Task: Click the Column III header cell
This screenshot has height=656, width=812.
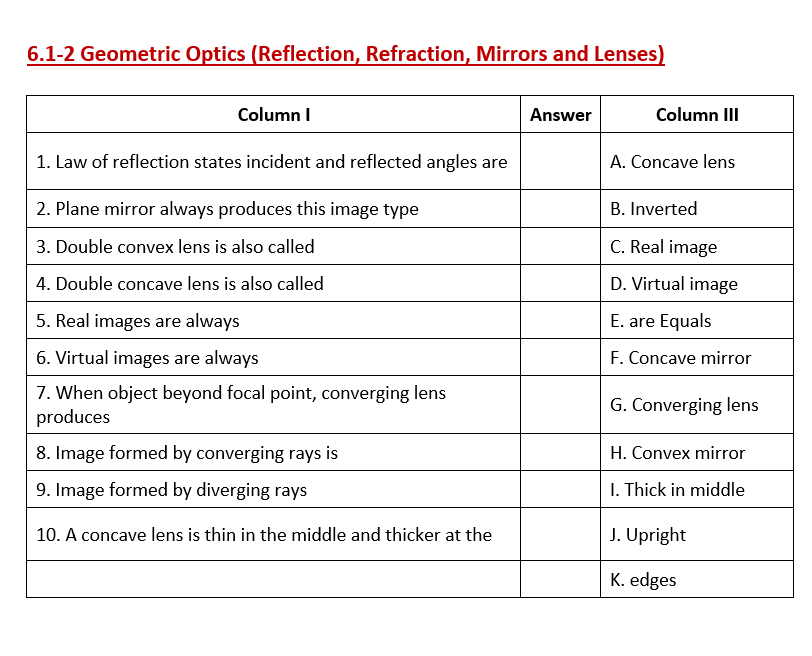Action: click(x=697, y=115)
